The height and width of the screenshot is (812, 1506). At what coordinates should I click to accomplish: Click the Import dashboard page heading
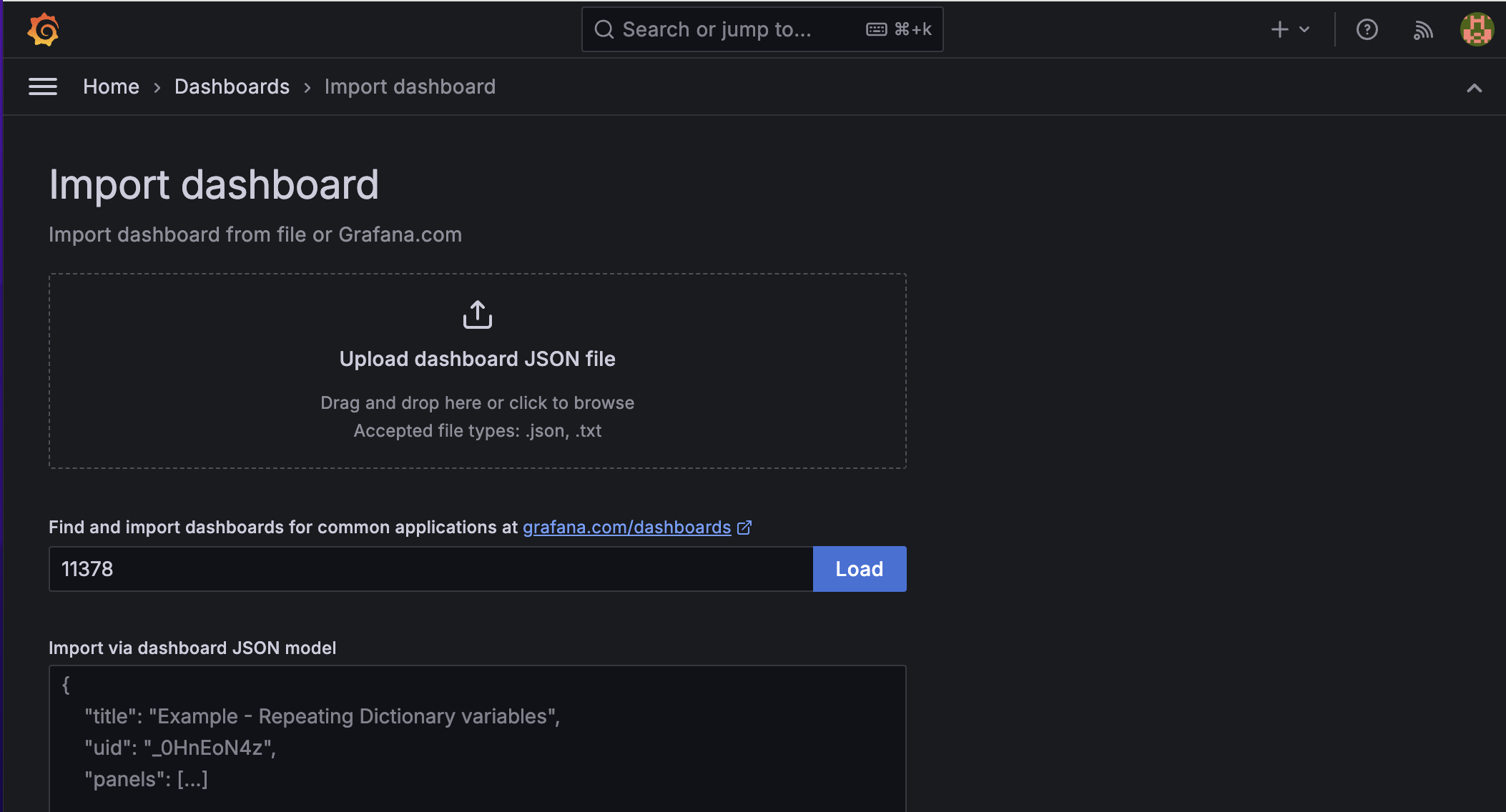coord(214,184)
